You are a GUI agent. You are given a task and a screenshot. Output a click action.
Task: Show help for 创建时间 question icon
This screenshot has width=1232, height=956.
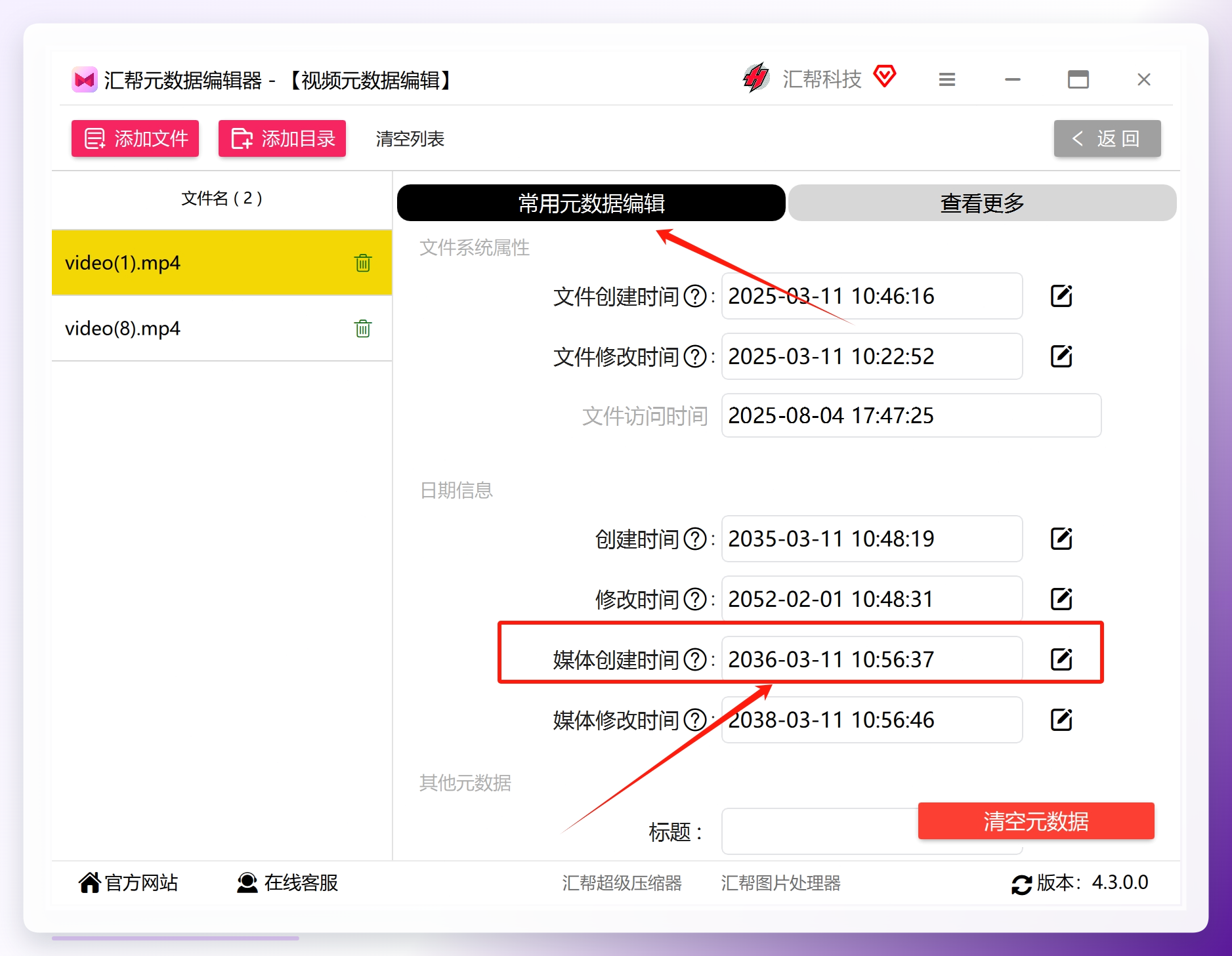click(695, 539)
